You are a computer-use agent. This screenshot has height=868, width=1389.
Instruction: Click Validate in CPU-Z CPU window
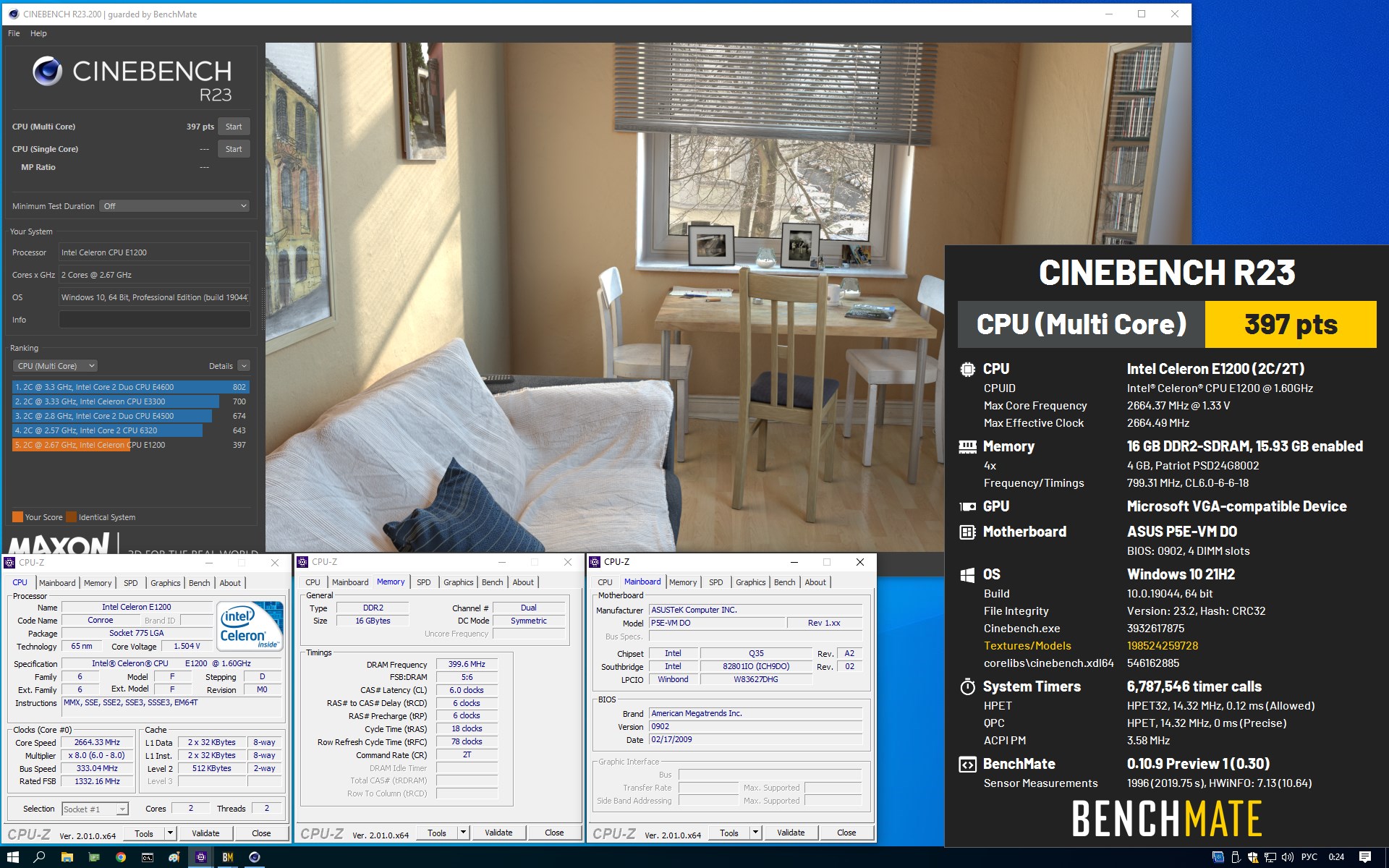(x=205, y=833)
